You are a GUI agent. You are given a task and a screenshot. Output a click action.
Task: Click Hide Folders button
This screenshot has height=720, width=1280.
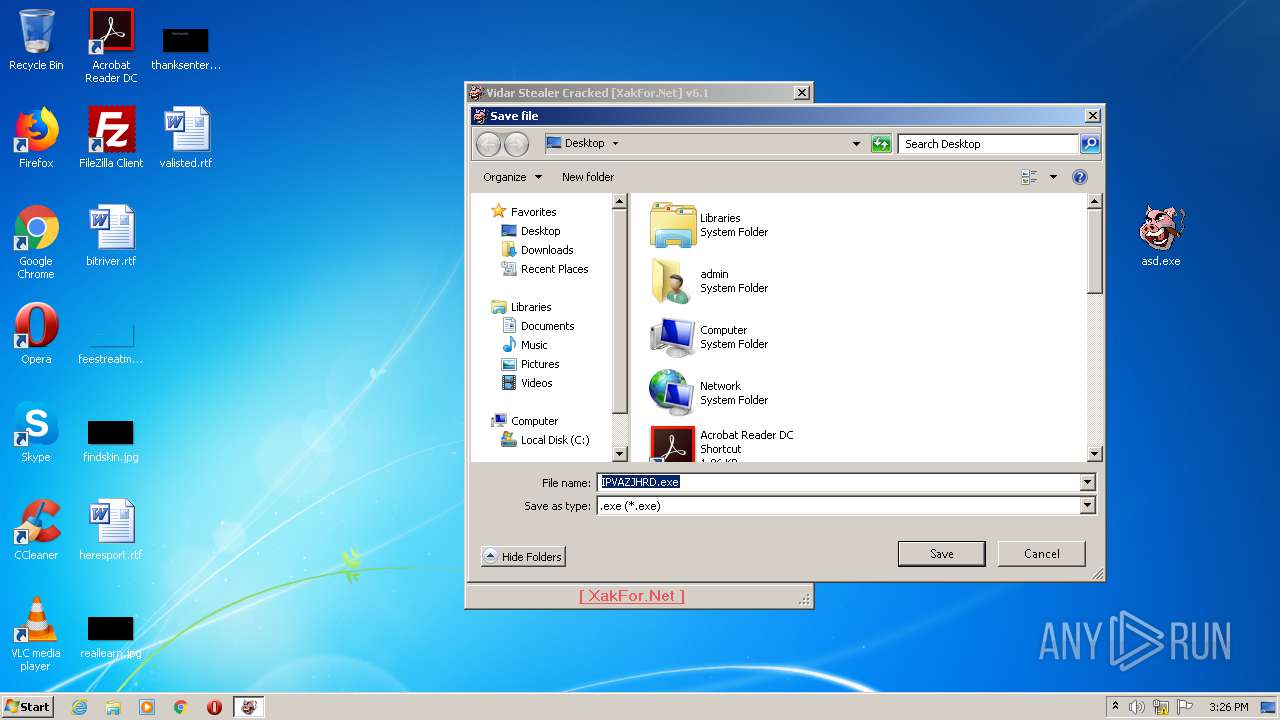pyautogui.click(x=523, y=557)
